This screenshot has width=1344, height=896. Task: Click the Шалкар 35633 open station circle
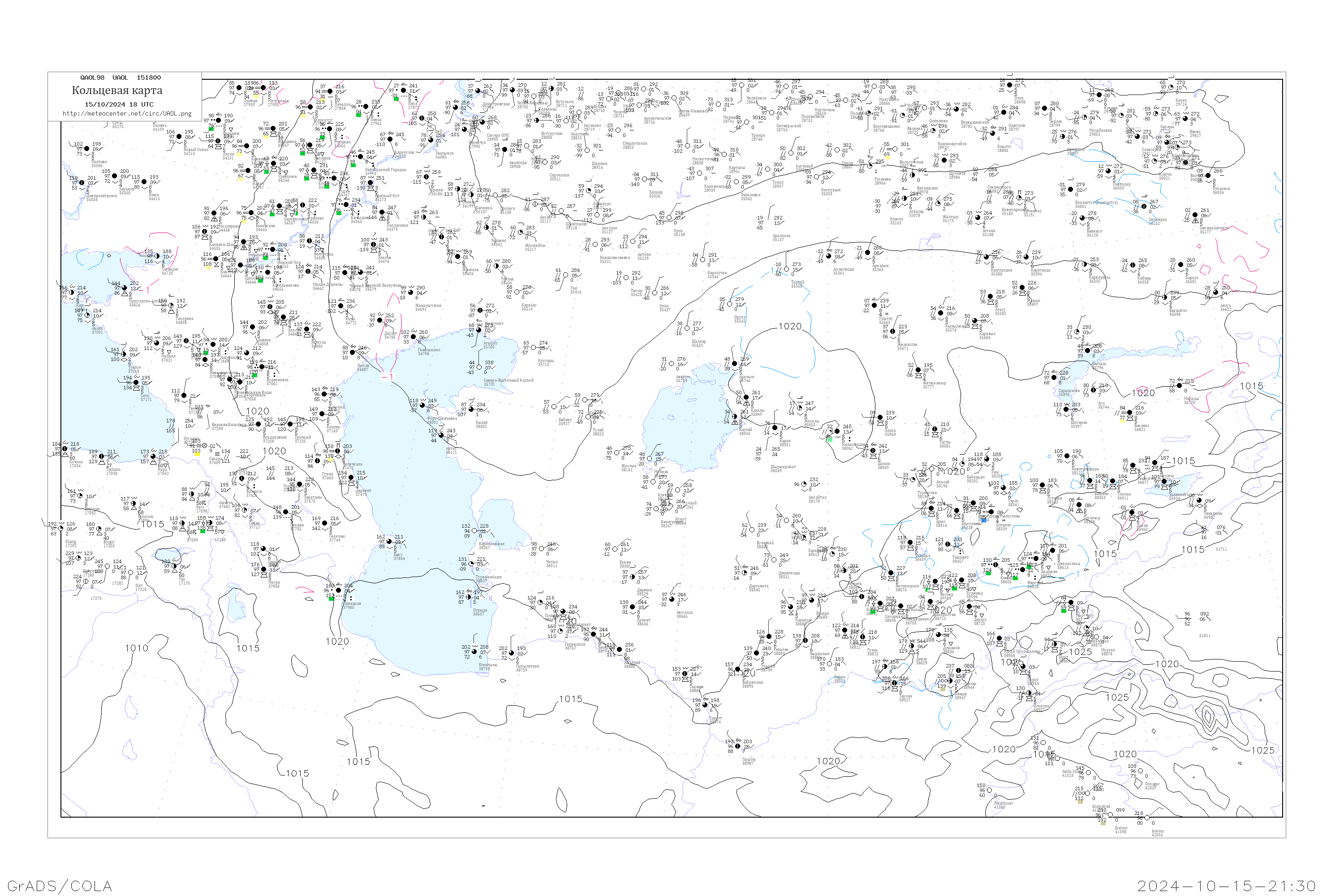[687, 328]
